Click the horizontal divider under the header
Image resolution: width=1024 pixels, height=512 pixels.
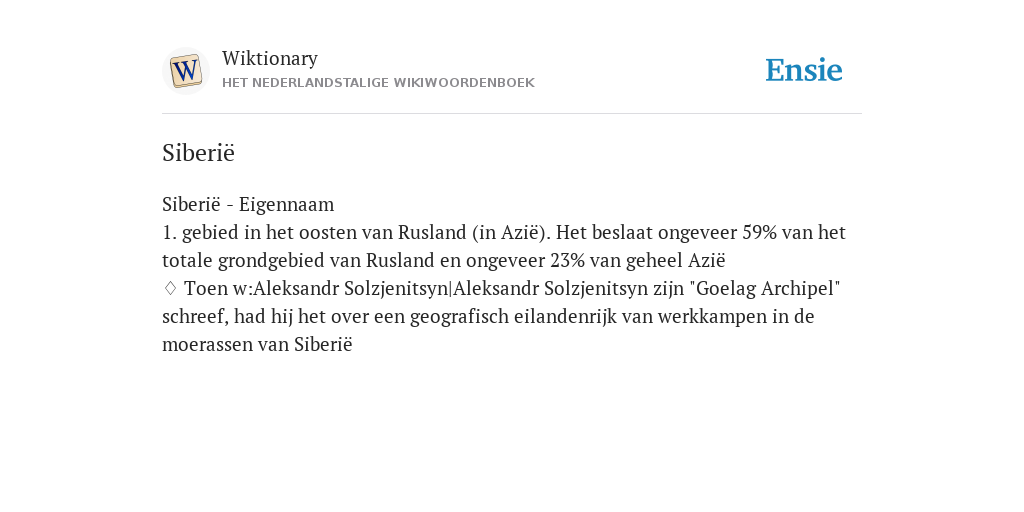point(512,114)
